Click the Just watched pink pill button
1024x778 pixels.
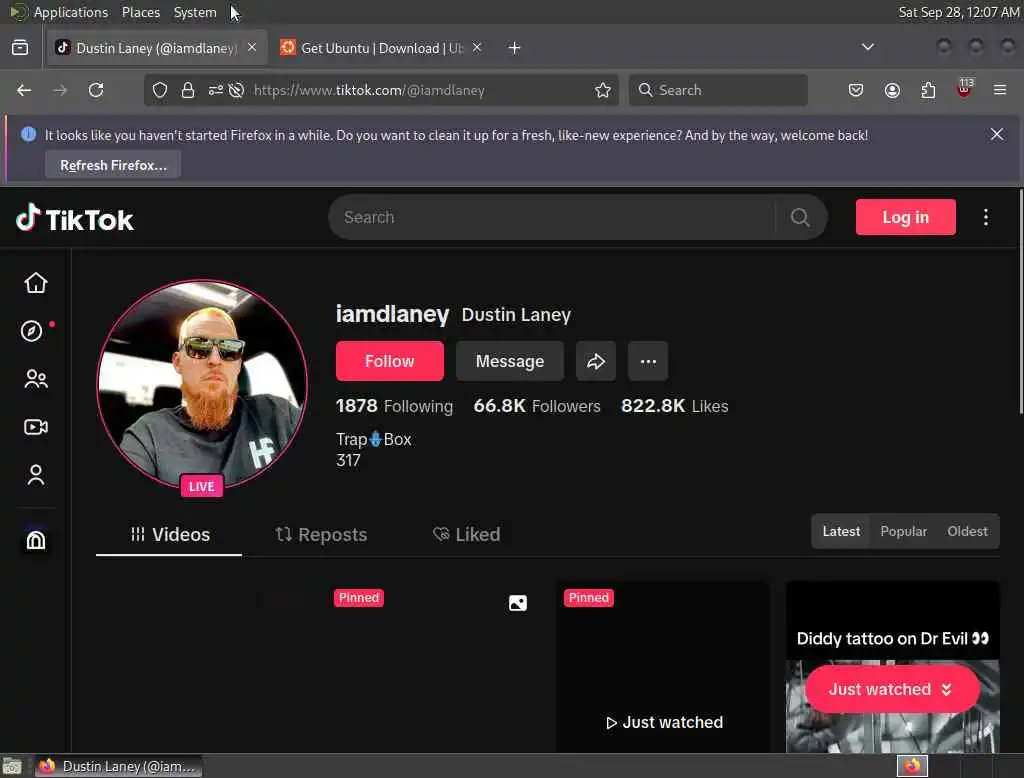[891, 689]
